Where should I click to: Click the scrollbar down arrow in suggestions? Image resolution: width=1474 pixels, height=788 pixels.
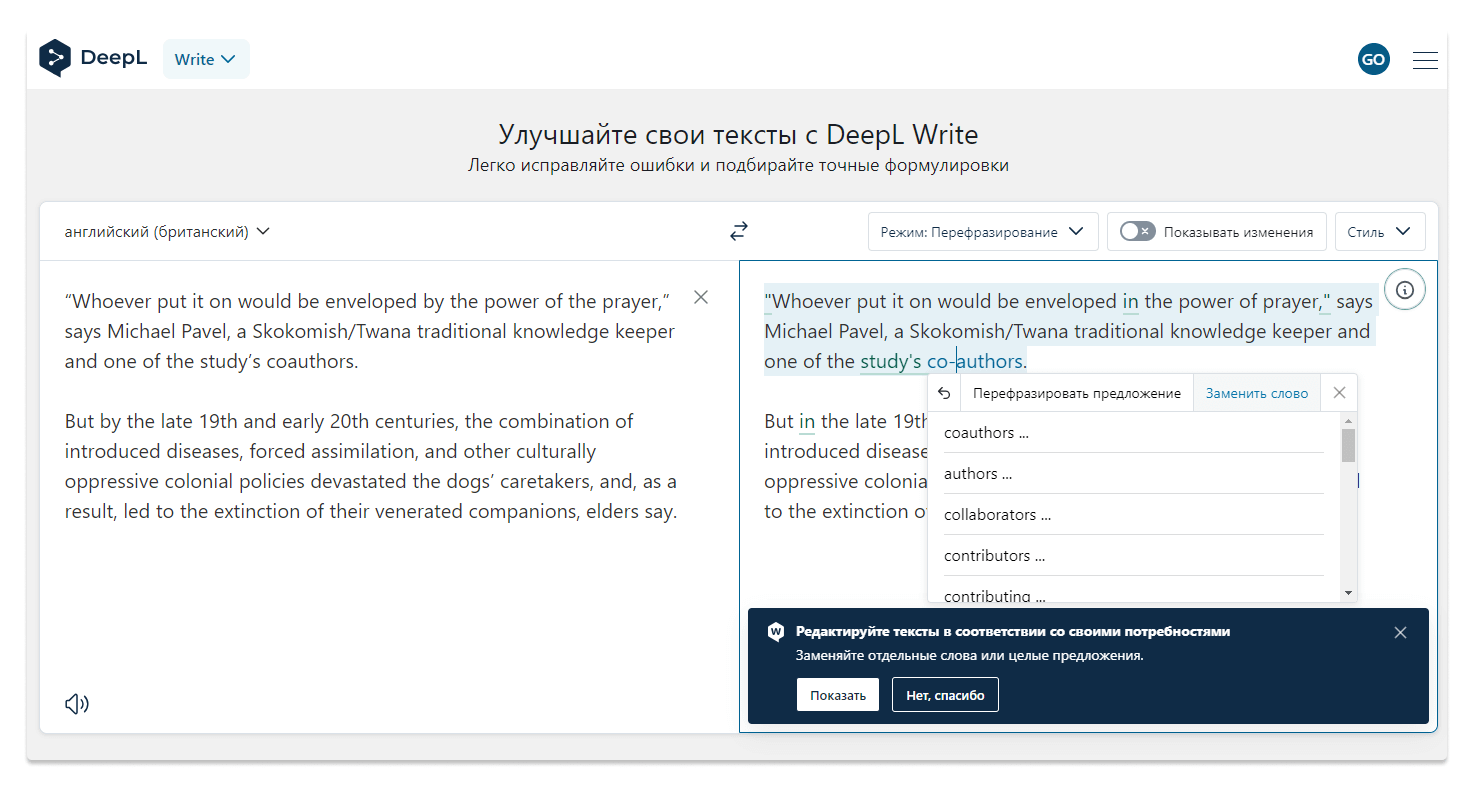(1348, 593)
